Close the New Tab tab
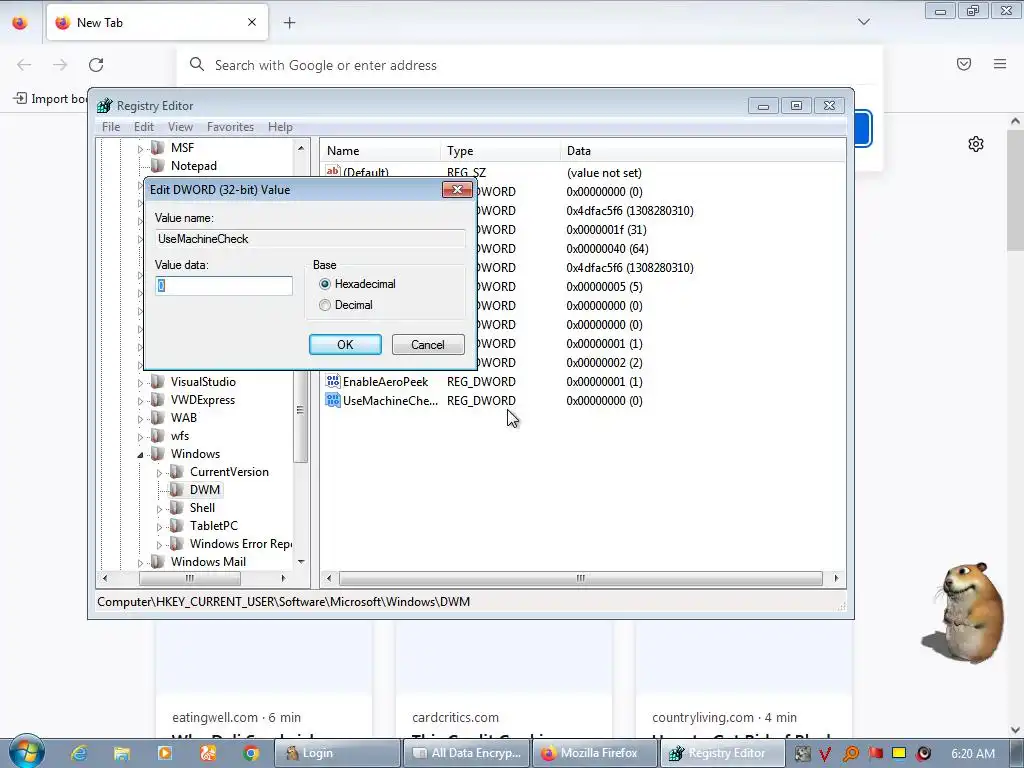Image resolution: width=1024 pixels, height=768 pixels. 252,22
